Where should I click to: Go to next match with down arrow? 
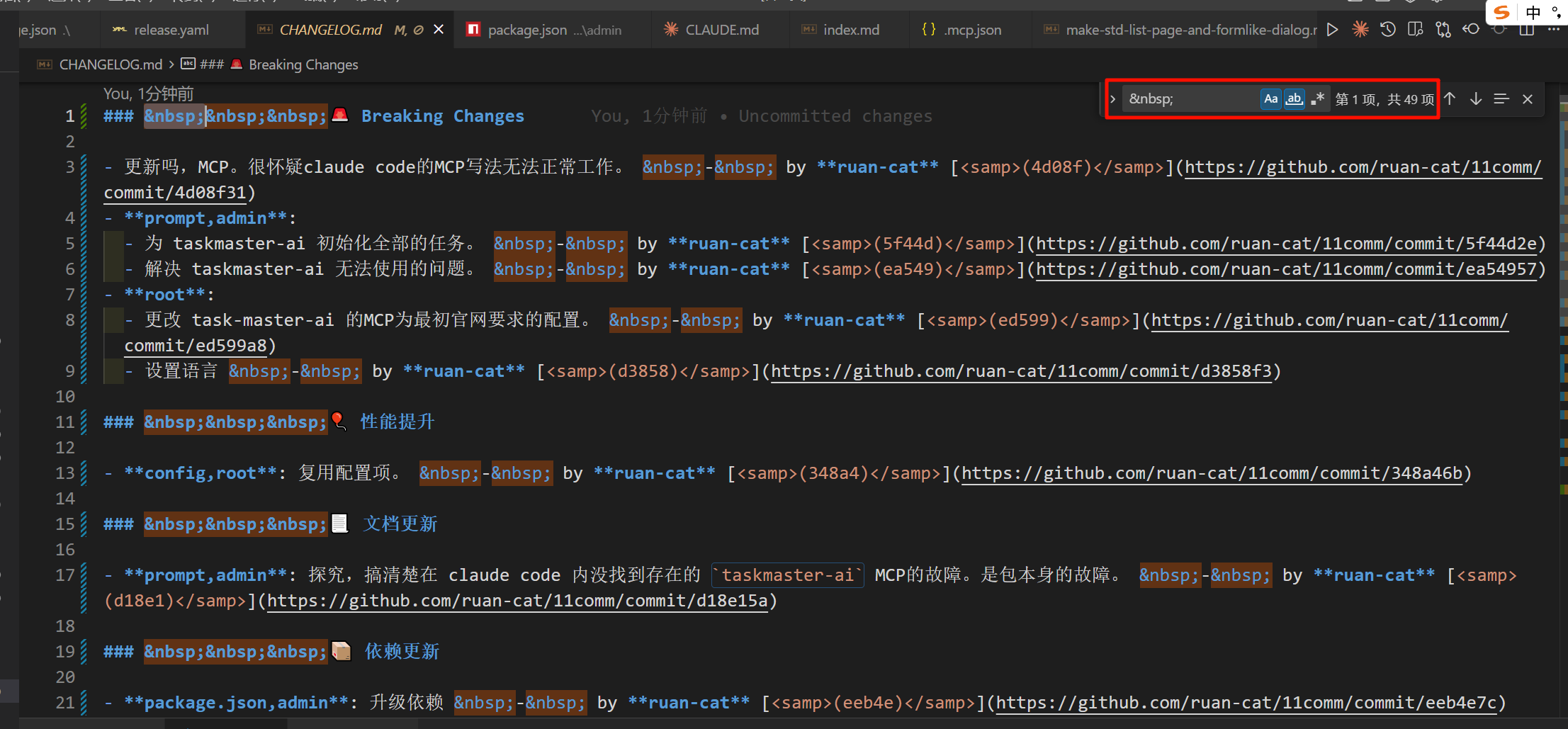pyautogui.click(x=1476, y=99)
